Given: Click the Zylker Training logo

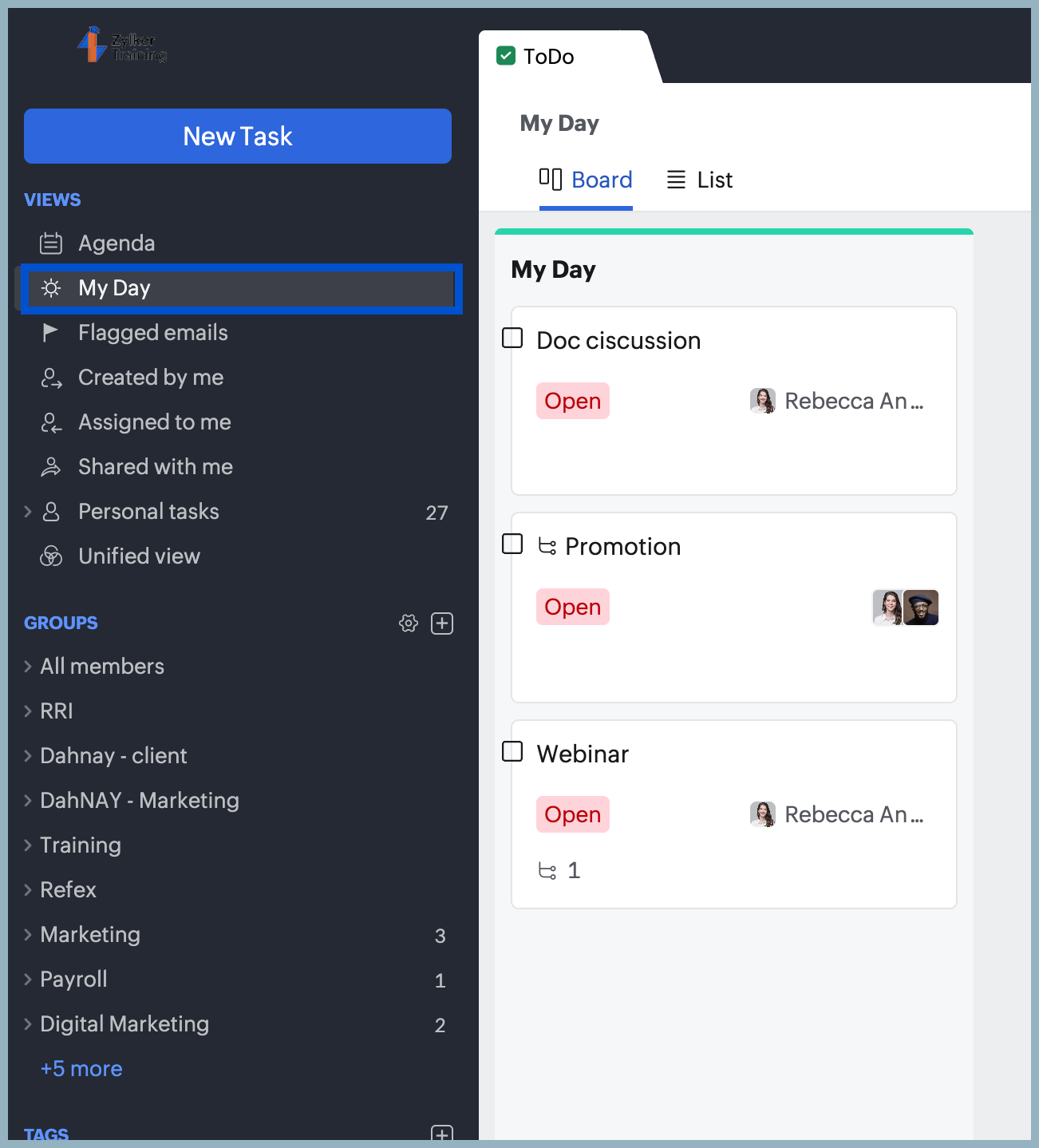Looking at the screenshot, I should [122, 45].
